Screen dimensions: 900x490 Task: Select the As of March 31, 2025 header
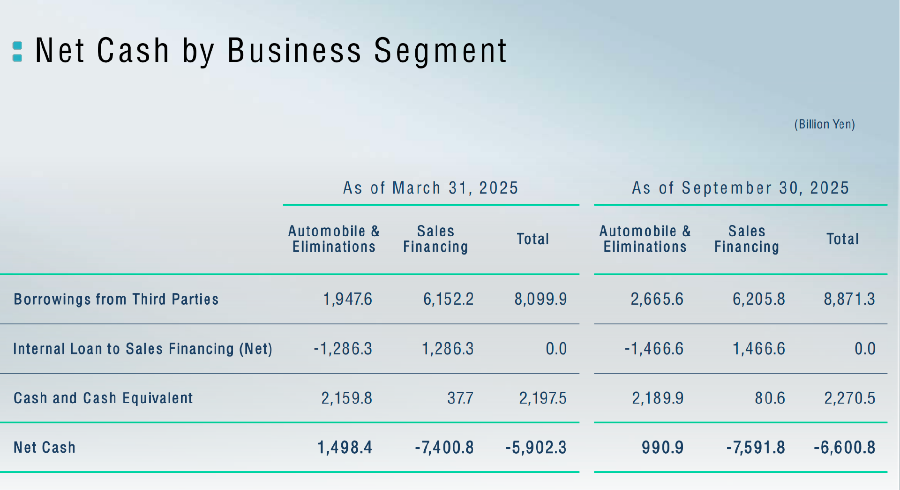click(431, 188)
